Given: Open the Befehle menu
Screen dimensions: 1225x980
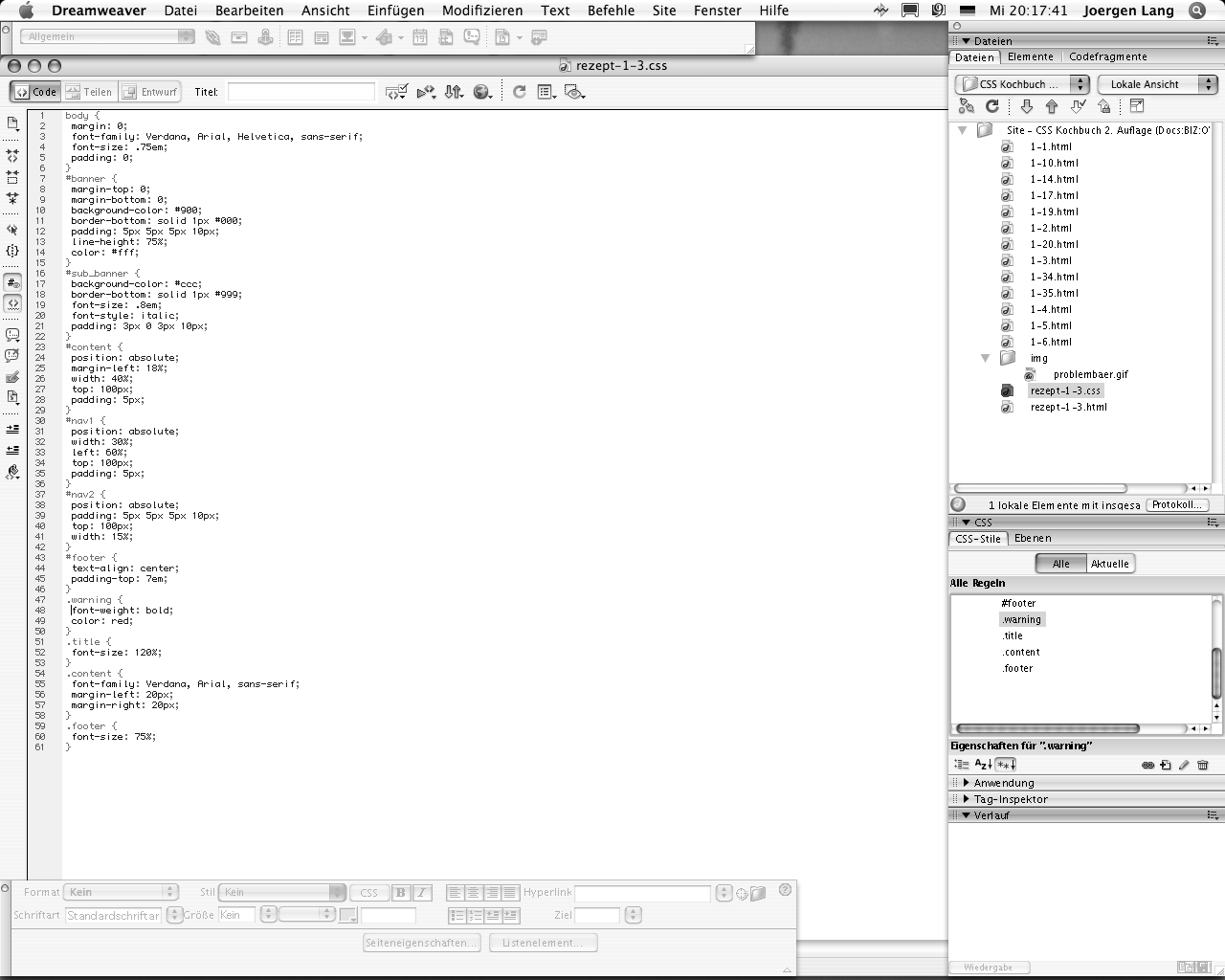Looking at the screenshot, I should click(611, 11).
